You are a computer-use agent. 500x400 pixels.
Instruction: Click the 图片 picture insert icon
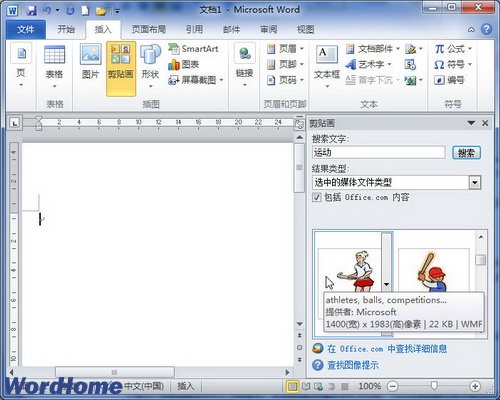tap(90, 62)
